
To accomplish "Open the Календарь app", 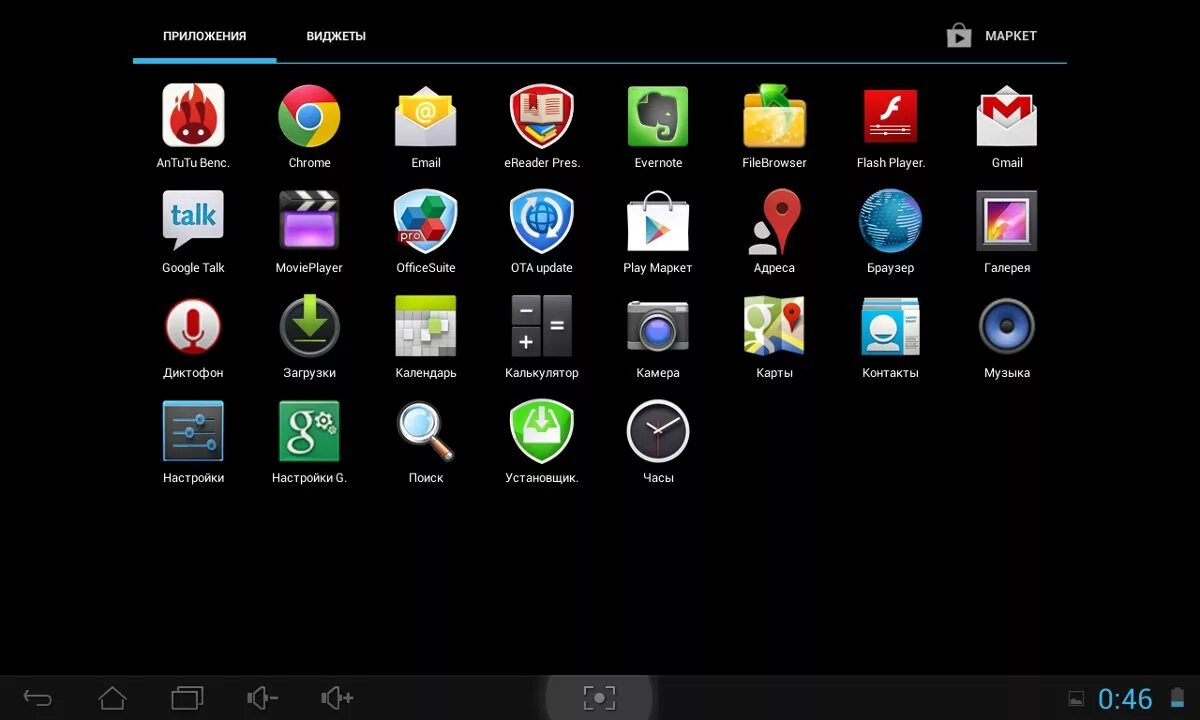I will click(426, 326).
